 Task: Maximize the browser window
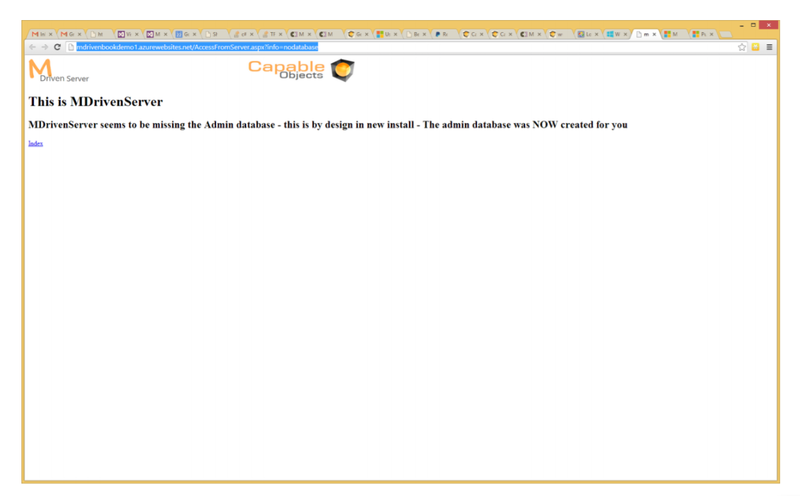754,24
